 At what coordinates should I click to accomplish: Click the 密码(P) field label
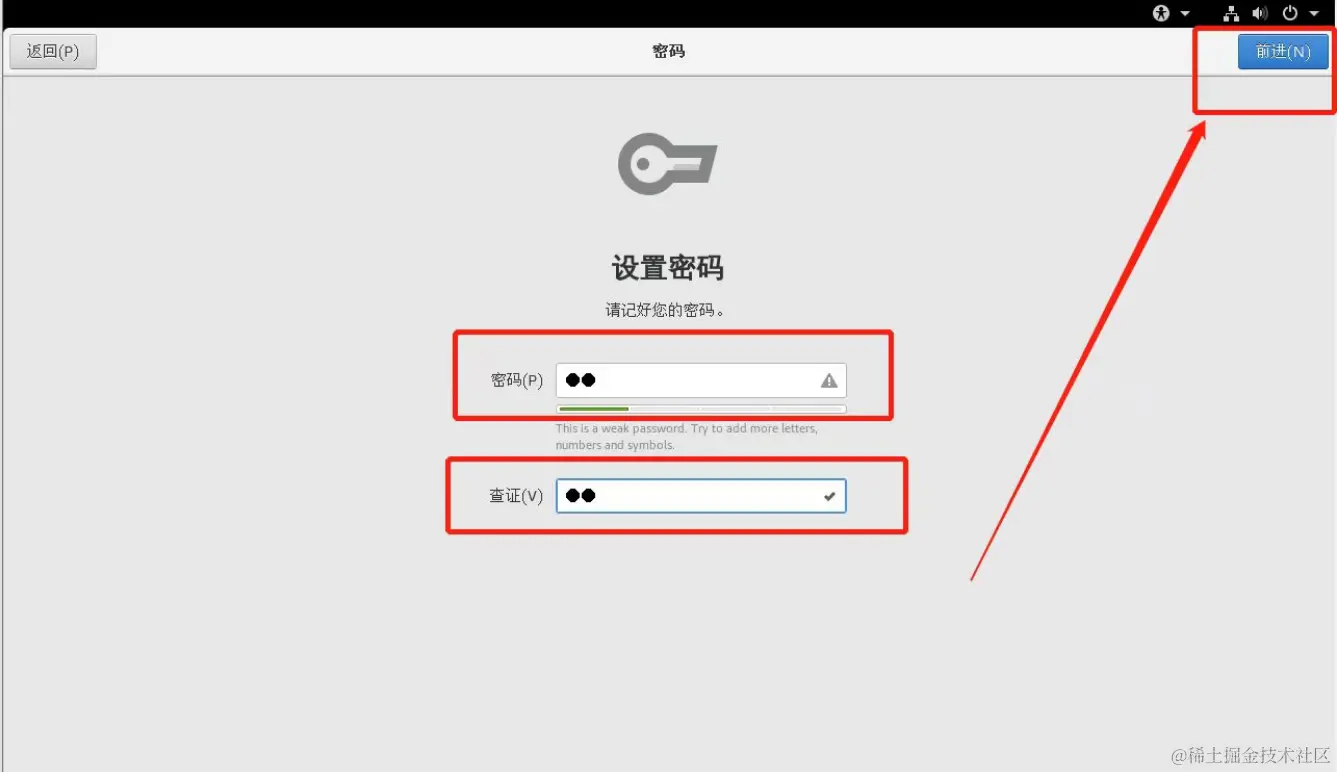(x=517, y=381)
